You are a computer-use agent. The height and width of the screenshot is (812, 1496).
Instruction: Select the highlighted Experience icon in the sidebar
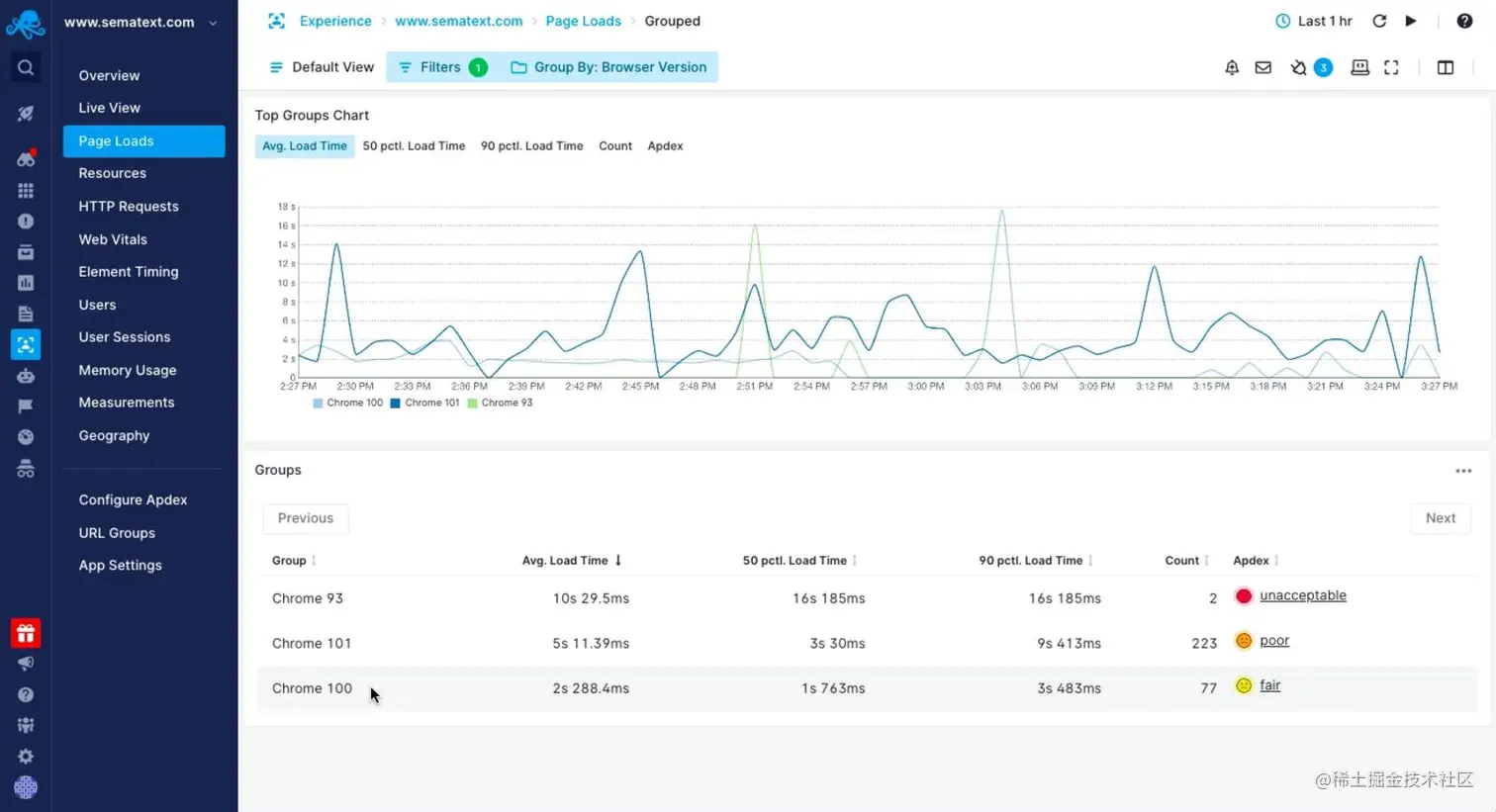26,344
